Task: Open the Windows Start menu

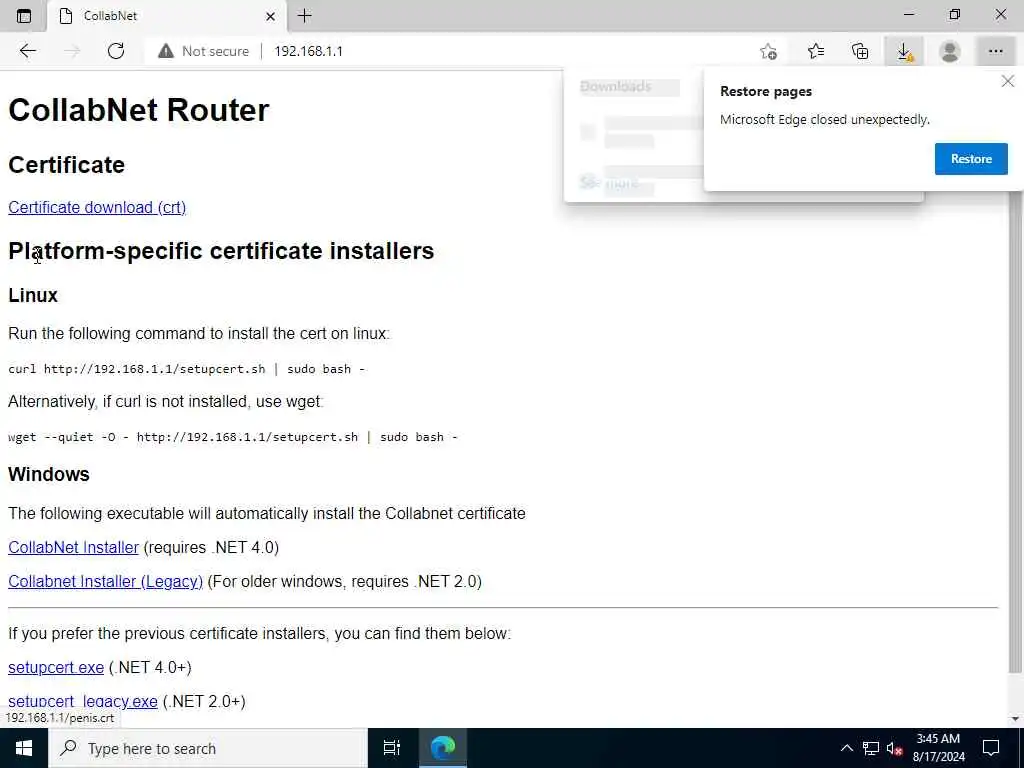Action: [x=24, y=748]
